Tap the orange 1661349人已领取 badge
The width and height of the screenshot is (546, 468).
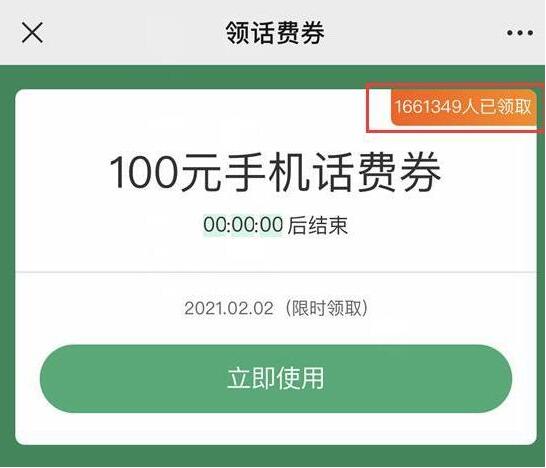(x=464, y=107)
